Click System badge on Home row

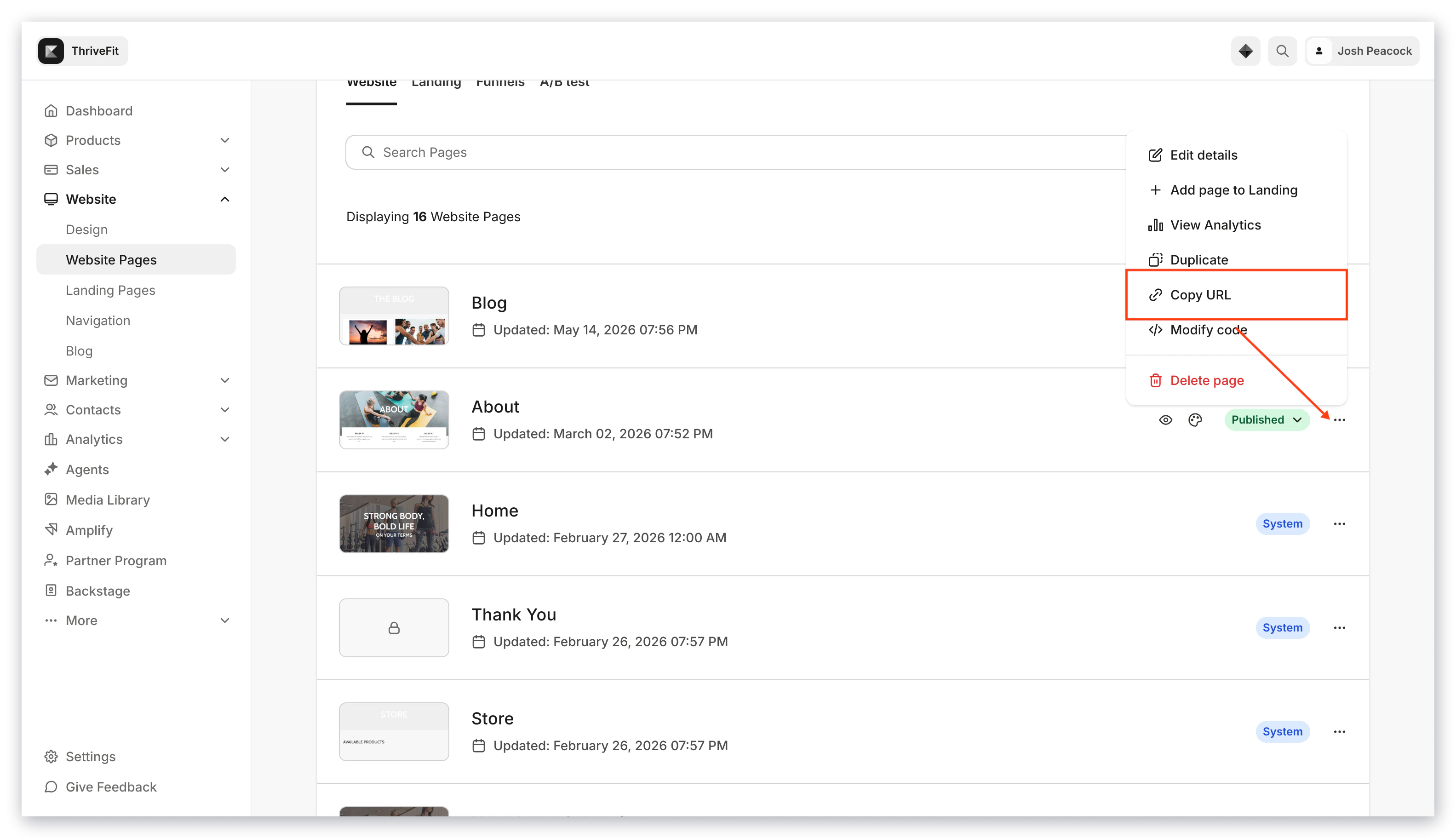[x=1282, y=524]
